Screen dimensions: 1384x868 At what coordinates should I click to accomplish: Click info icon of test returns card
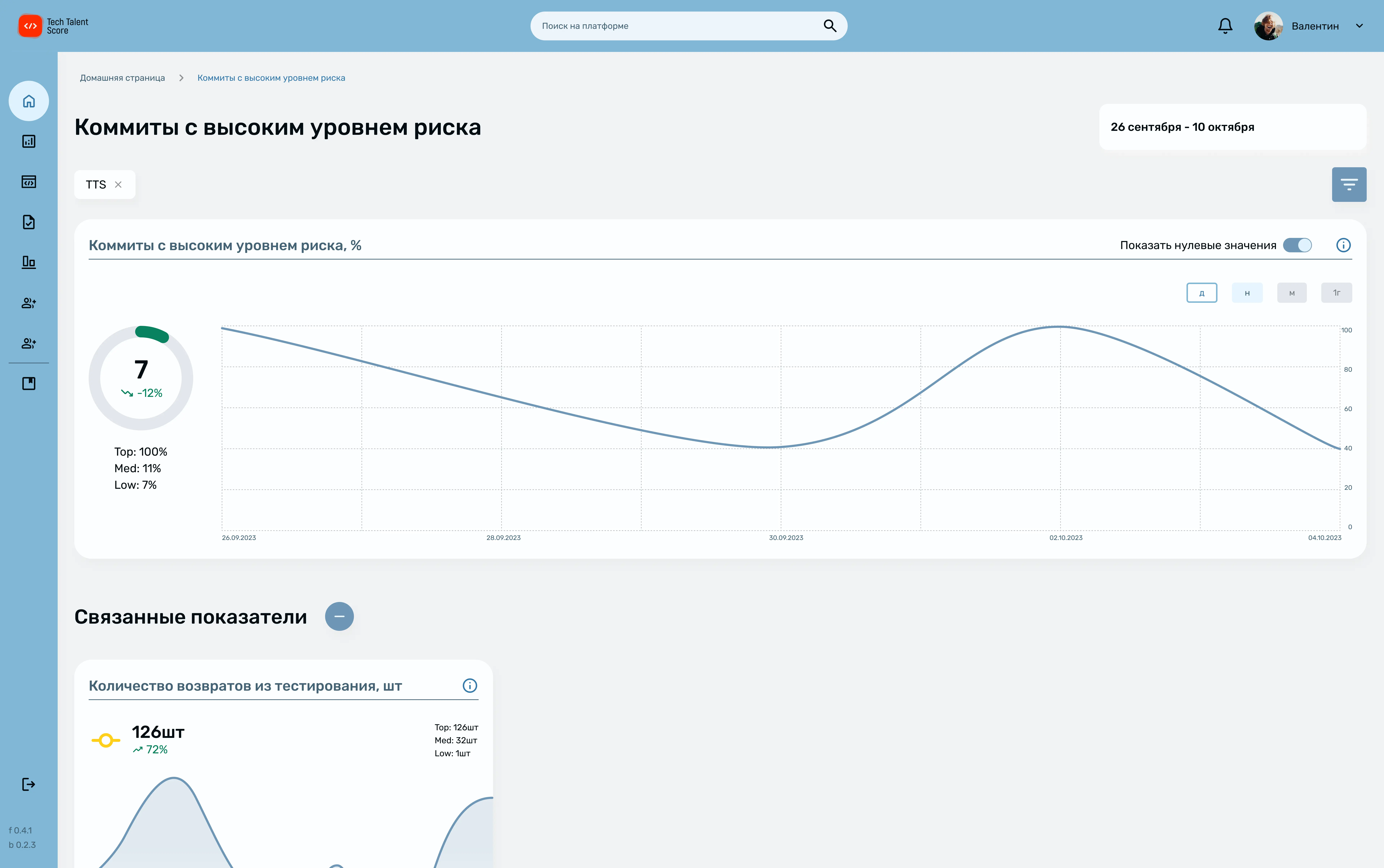pyautogui.click(x=470, y=685)
